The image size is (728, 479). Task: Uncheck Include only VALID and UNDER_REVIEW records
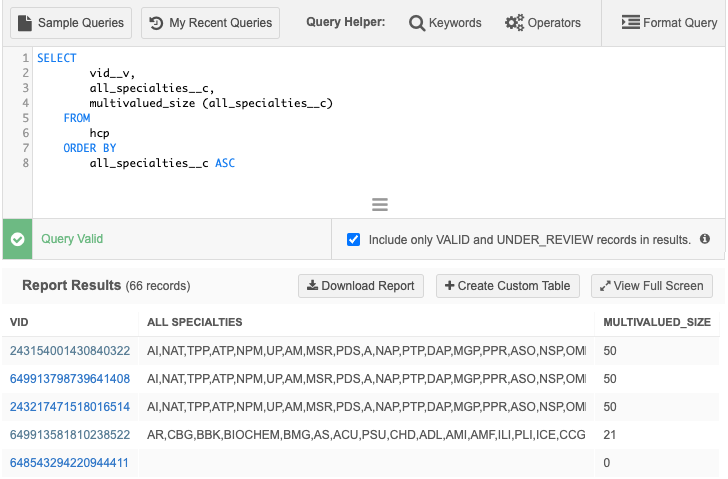point(353,240)
